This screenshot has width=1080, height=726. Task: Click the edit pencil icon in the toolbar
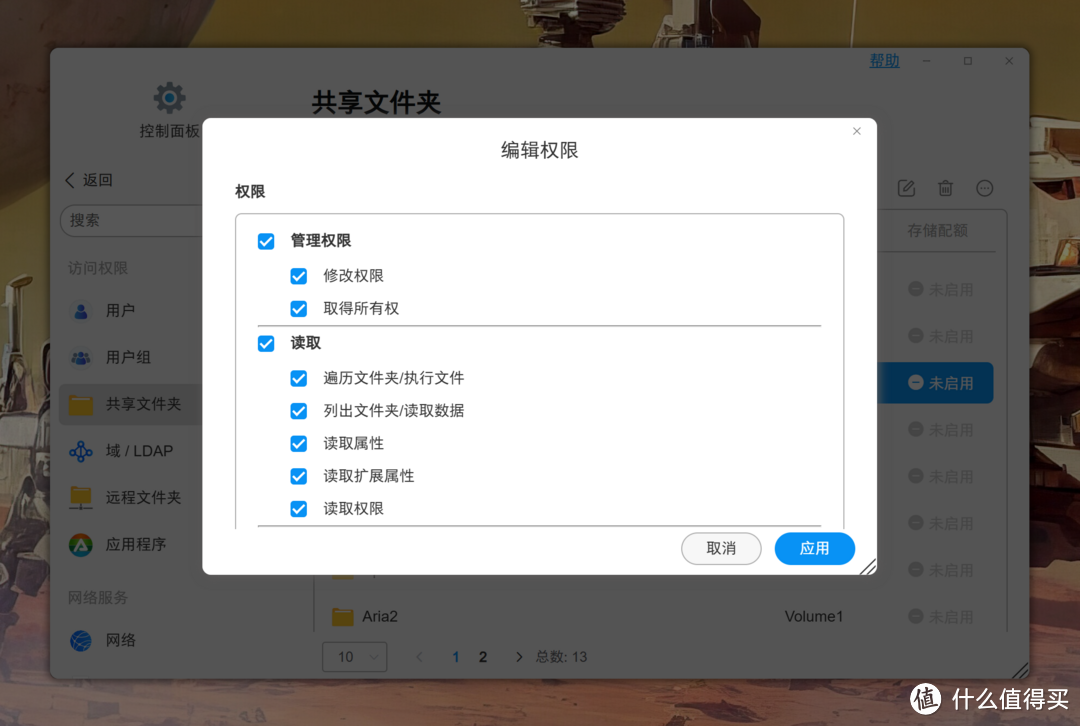click(906, 188)
